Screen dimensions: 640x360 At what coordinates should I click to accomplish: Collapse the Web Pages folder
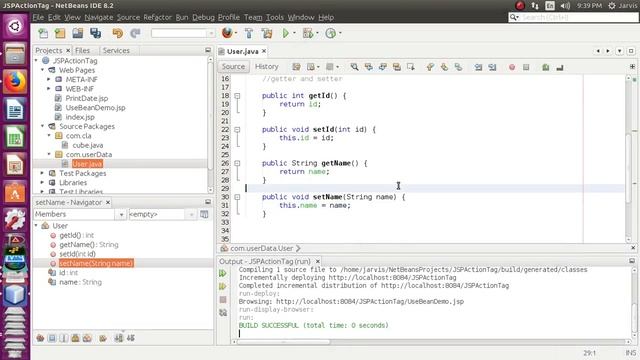[x=42, y=70]
